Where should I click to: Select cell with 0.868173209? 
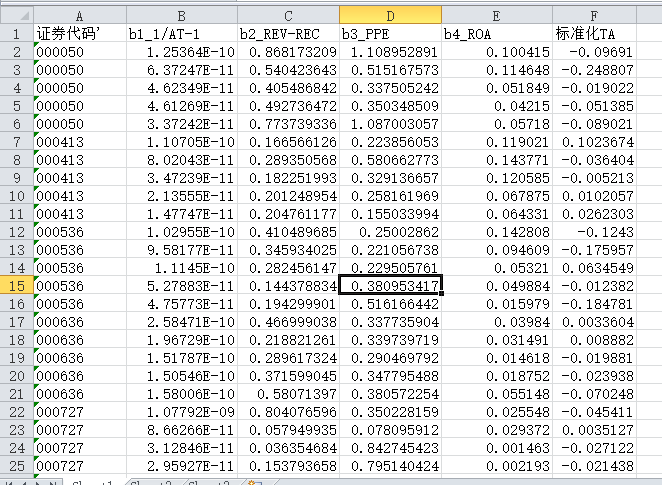288,51
